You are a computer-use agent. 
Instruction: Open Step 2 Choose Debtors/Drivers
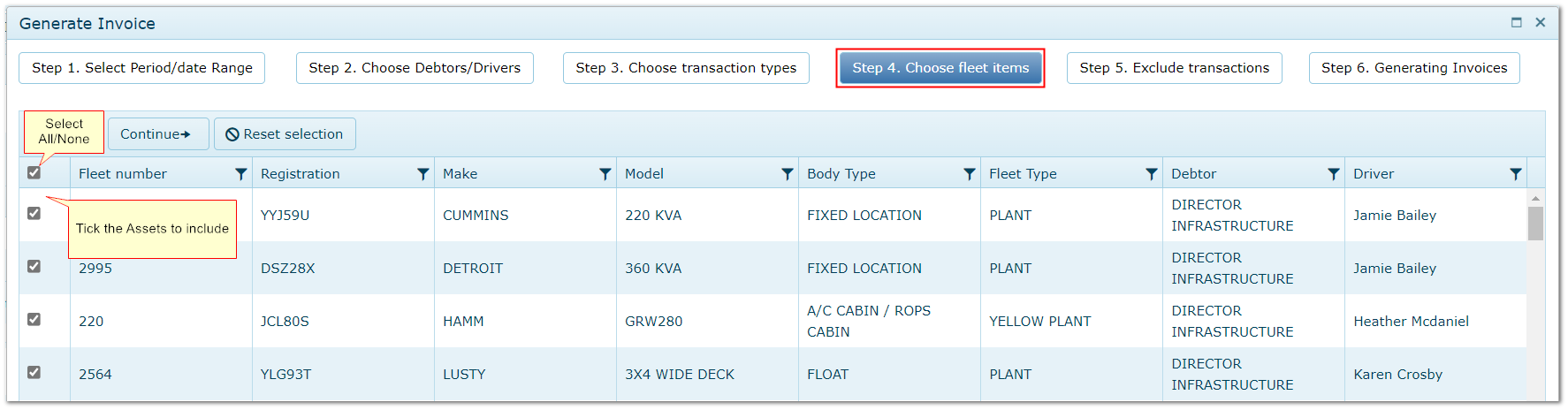click(x=415, y=68)
